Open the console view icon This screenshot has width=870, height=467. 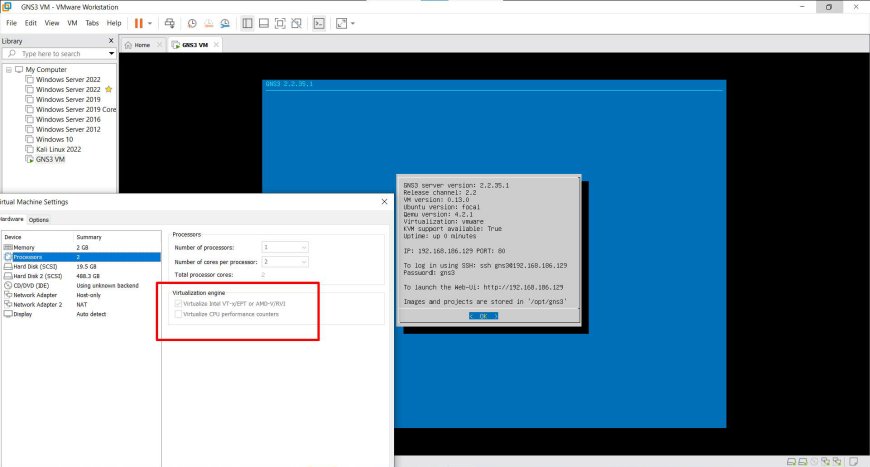(x=319, y=23)
